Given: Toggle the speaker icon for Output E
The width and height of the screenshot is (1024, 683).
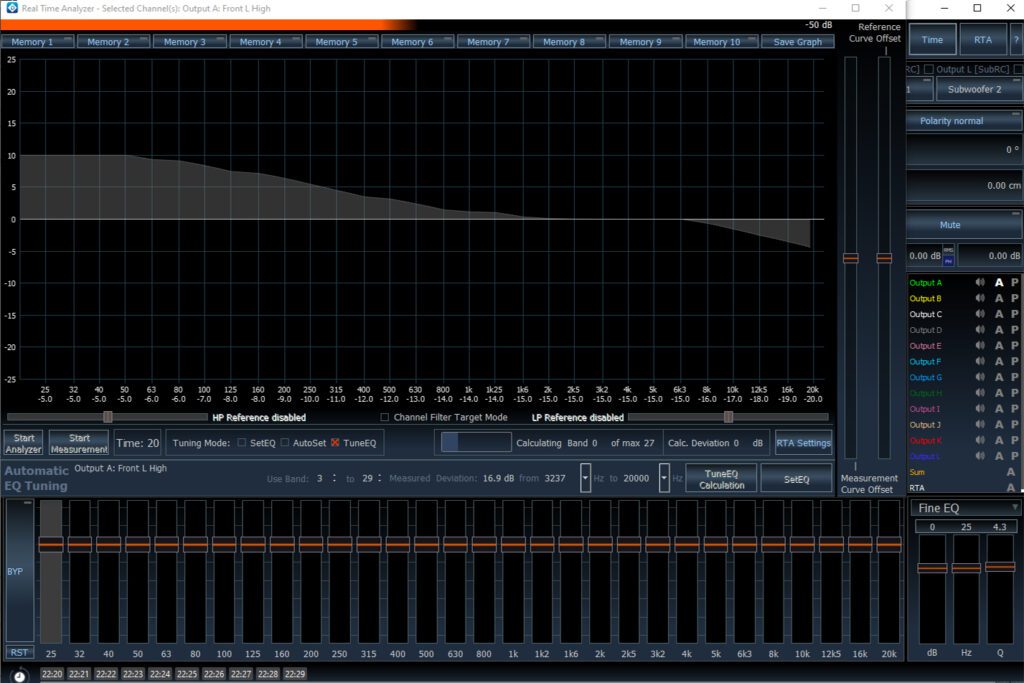Looking at the screenshot, I should pos(980,345).
